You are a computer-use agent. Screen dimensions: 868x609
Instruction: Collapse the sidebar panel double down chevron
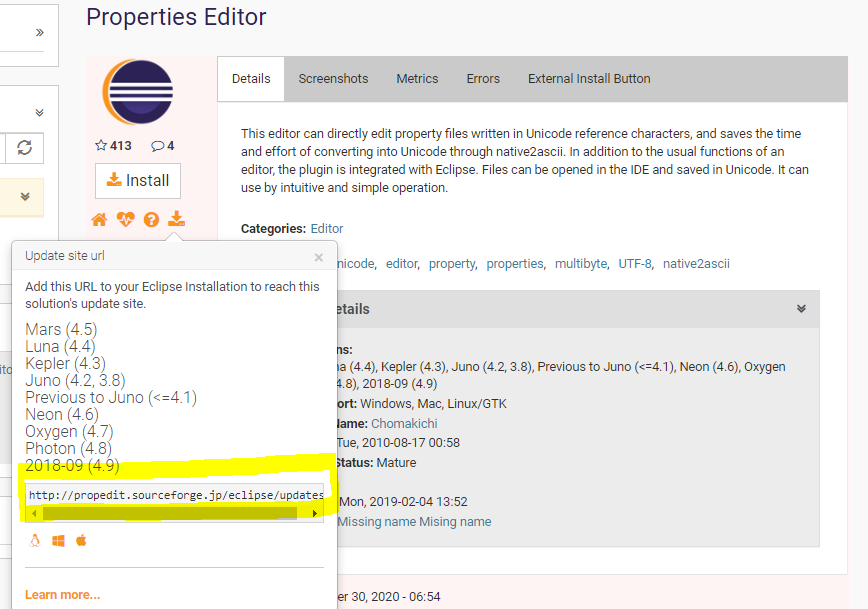coord(39,112)
